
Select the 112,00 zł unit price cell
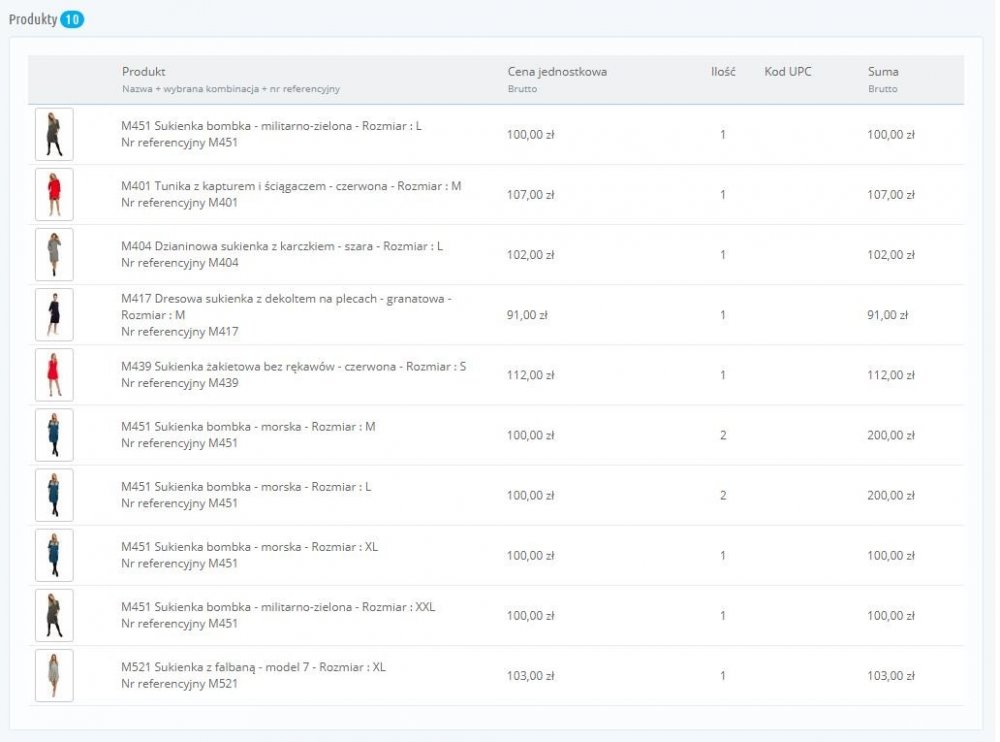pos(531,375)
